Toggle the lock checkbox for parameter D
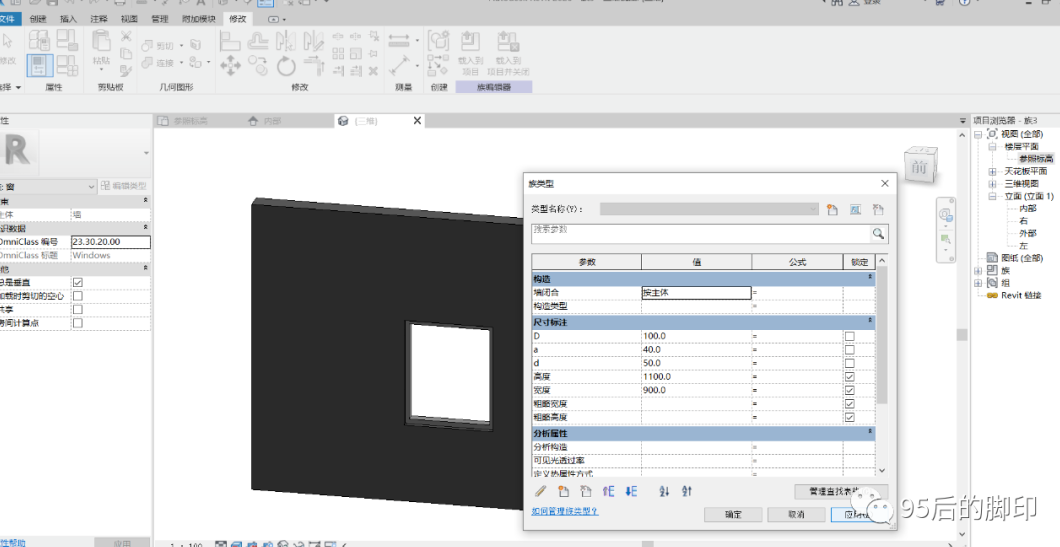Screen dimensions: 1060x547 point(850,336)
